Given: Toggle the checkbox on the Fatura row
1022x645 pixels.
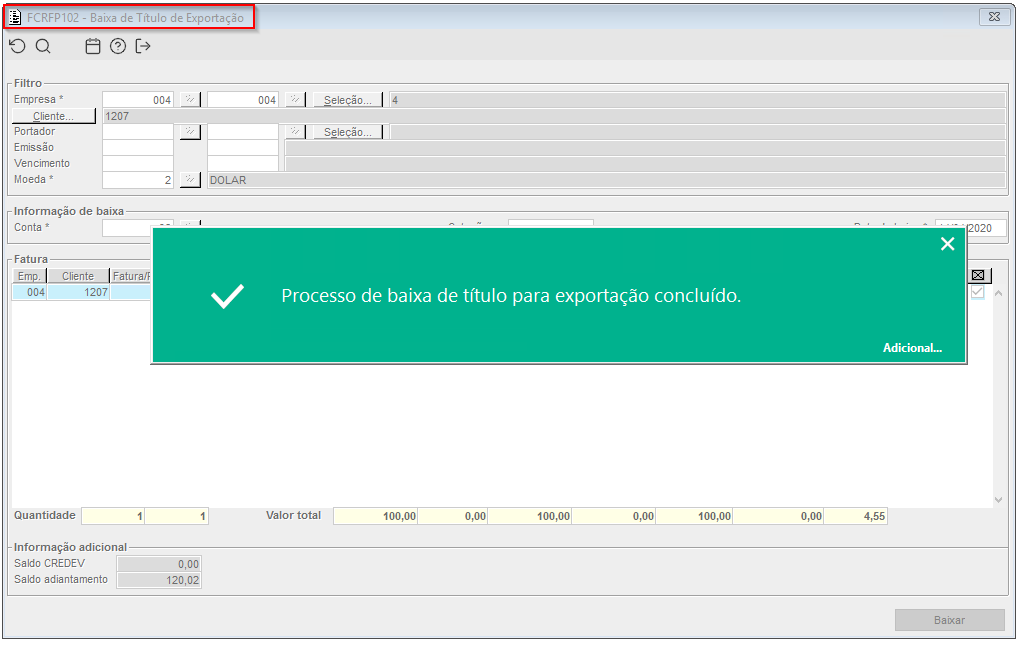Looking at the screenshot, I should pyautogui.click(x=978, y=292).
